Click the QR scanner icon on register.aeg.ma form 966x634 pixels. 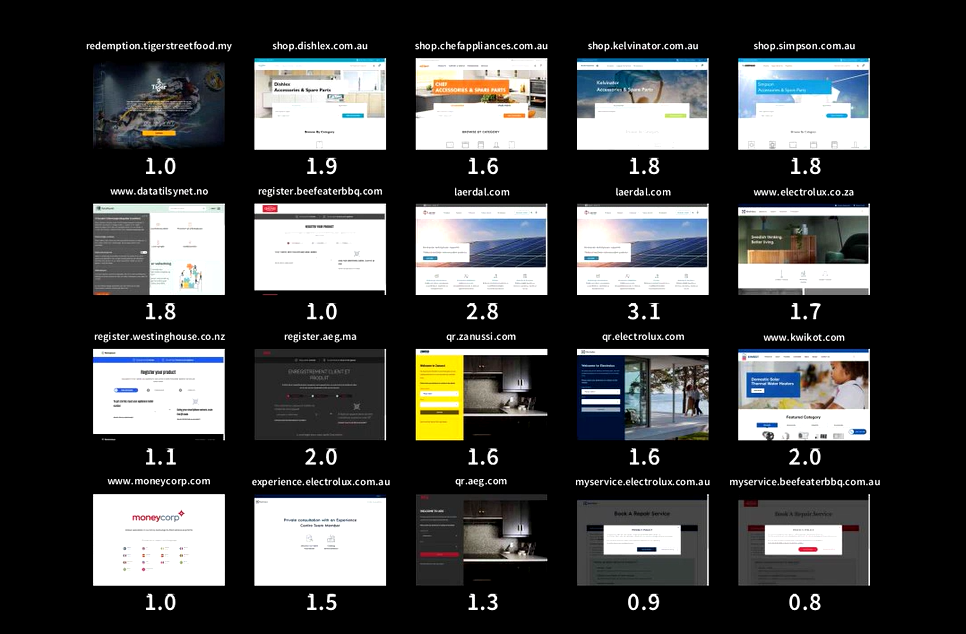coord(357,406)
